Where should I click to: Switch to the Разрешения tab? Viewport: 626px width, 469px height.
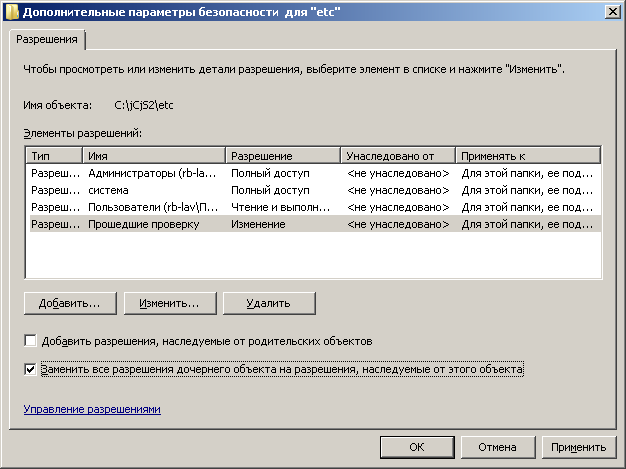(x=46, y=39)
